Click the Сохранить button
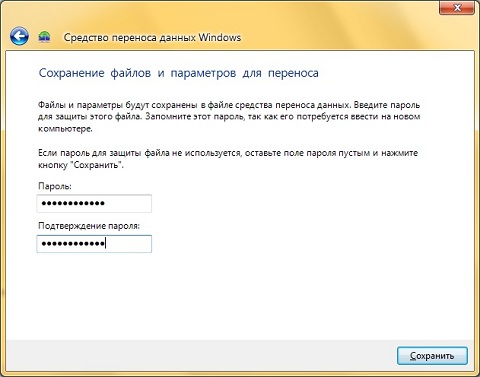Viewport: 480px width, 377px height. point(432,356)
